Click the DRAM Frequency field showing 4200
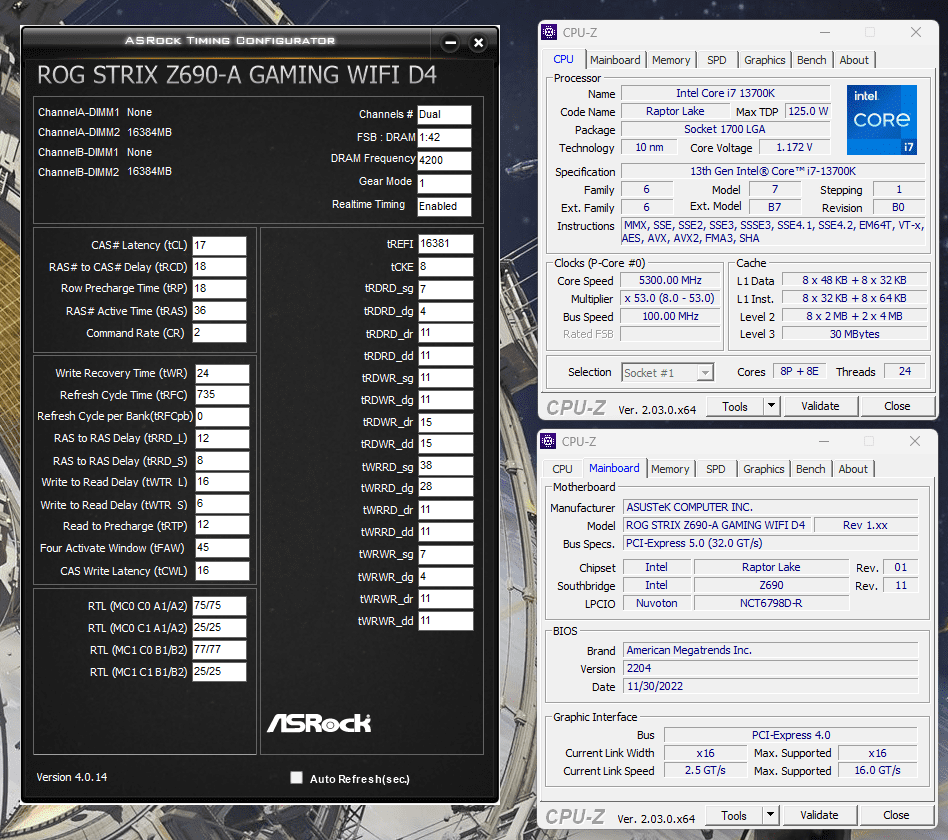The width and height of the screenshot is (948, 840). (444, 160)
